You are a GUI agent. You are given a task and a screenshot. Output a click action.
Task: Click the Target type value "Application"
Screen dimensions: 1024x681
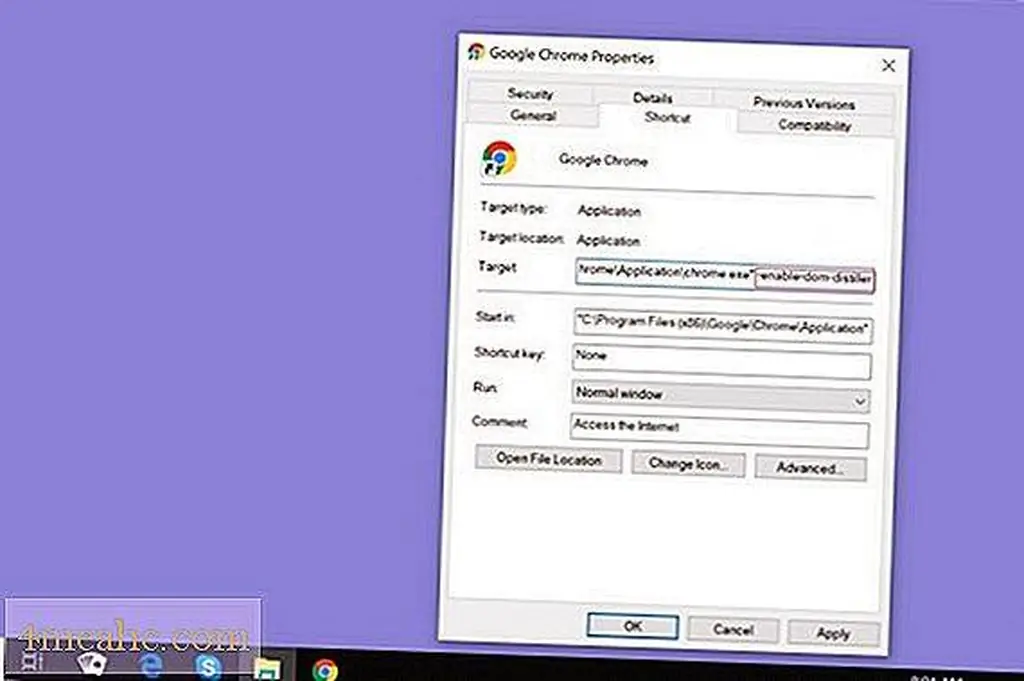(x=609, y=211)
